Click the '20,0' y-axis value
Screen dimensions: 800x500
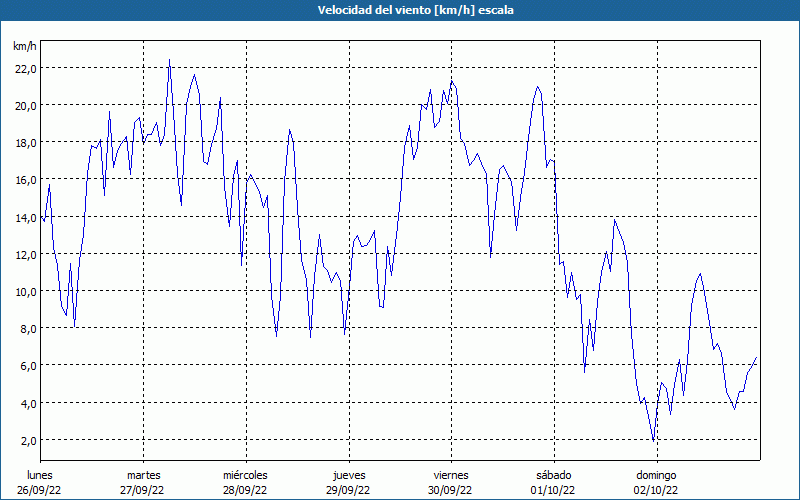point(26,106)
